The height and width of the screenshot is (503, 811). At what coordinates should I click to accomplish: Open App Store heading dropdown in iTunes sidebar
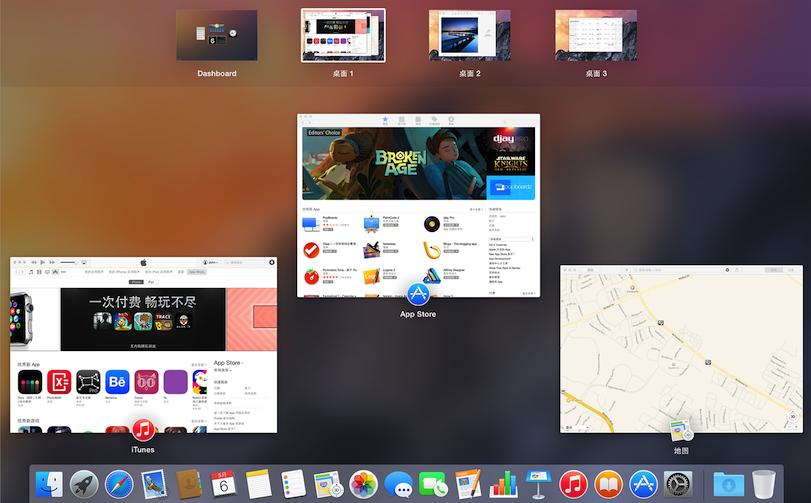point(228,363)
